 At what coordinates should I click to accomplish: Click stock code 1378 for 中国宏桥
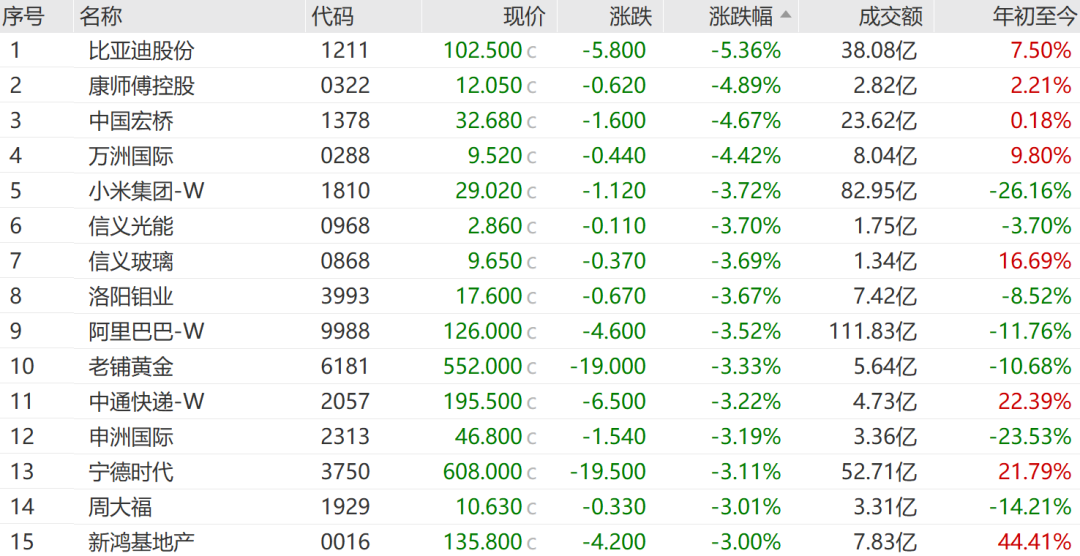345,121
